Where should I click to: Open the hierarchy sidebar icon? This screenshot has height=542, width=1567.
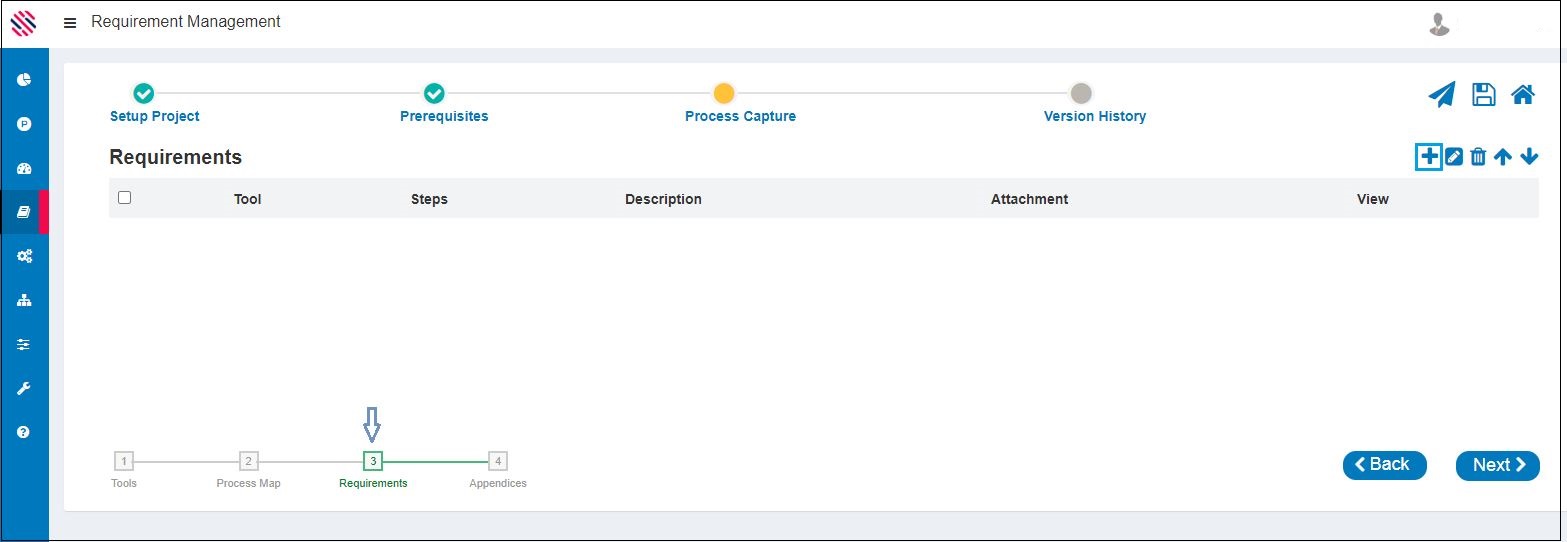pos(24,300)
